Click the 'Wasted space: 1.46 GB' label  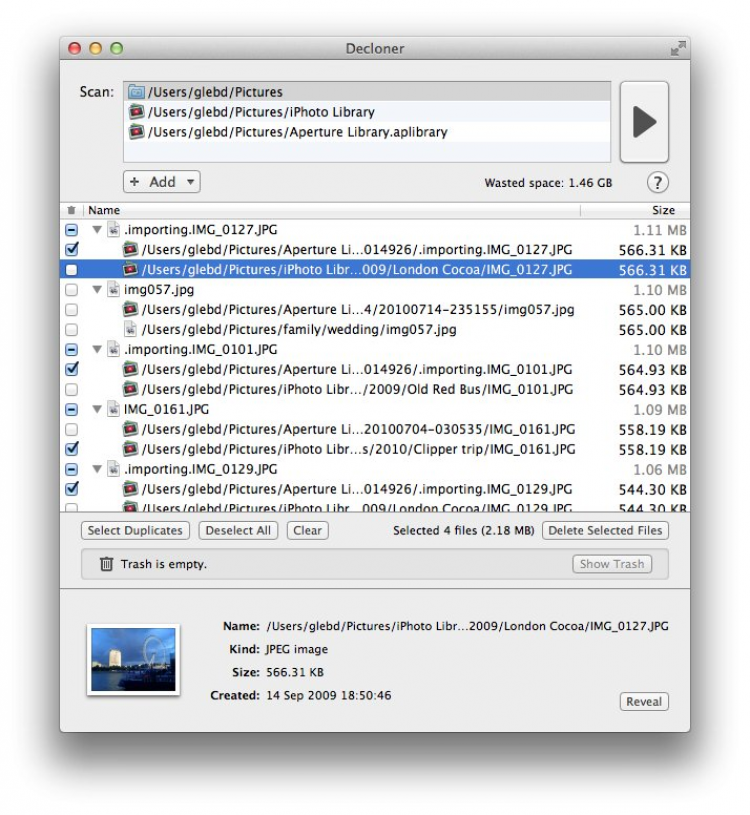pyautogui.click(x=548, y=183)
